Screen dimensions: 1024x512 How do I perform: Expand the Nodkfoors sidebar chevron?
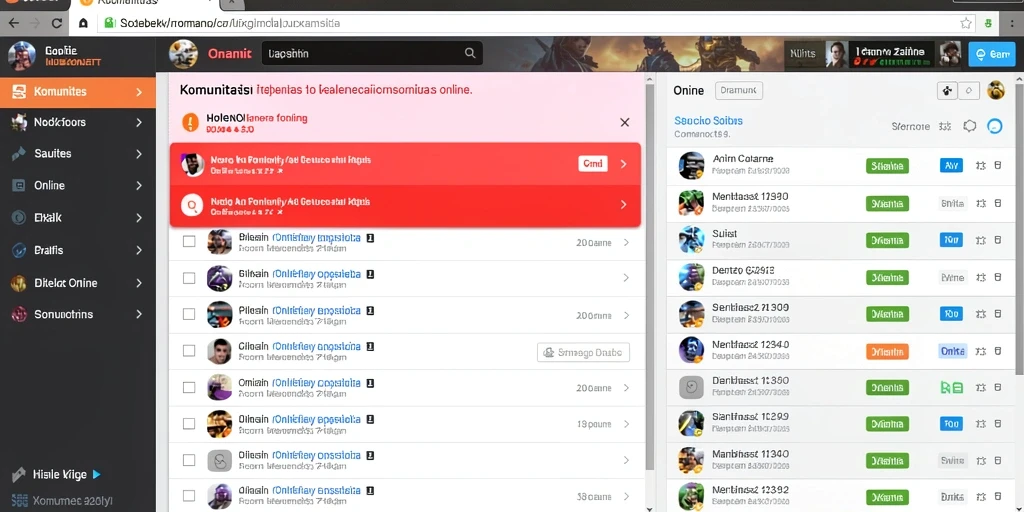pos(139,122)
